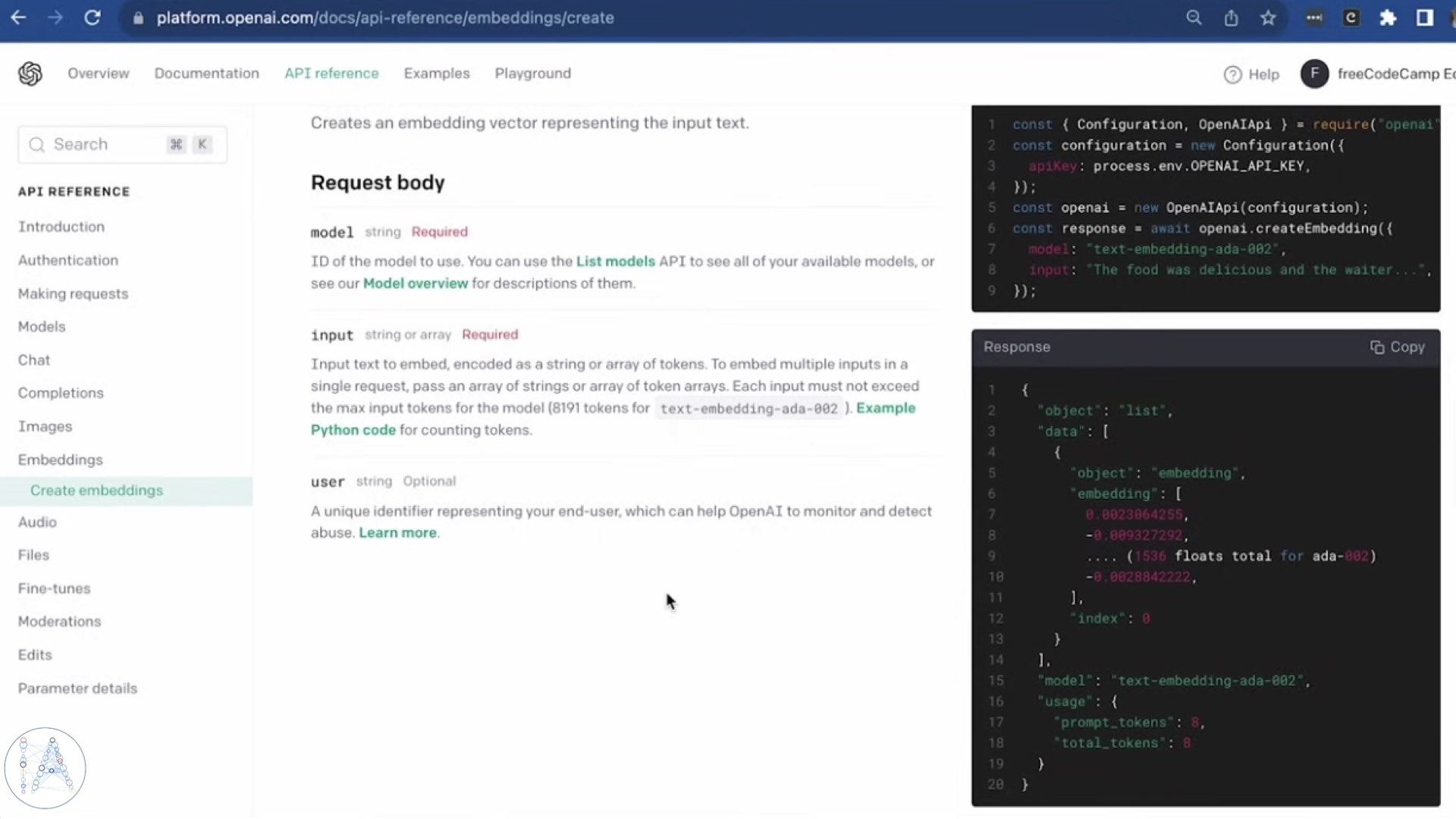Open the Files sidebar section

[33, 555]
